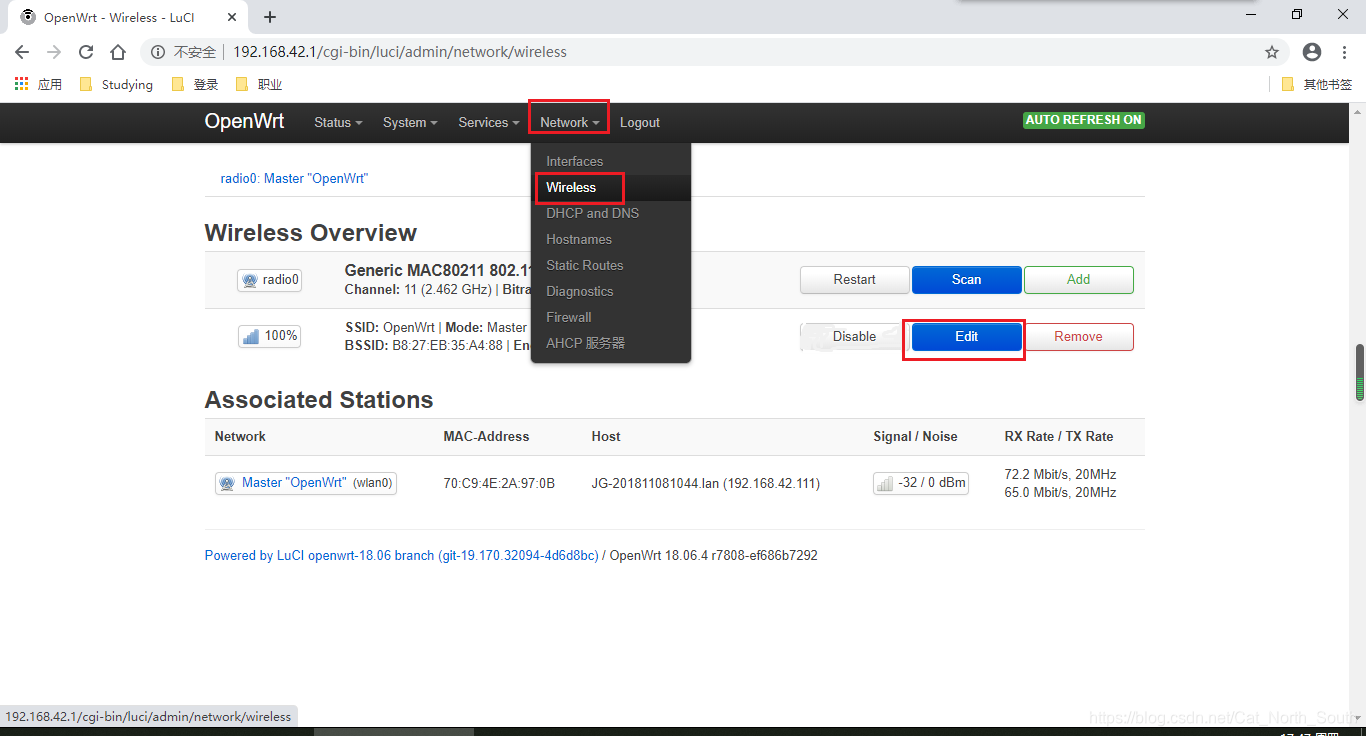
Task: Open Diagnostics menu entry
Action: tap(611, 291)
